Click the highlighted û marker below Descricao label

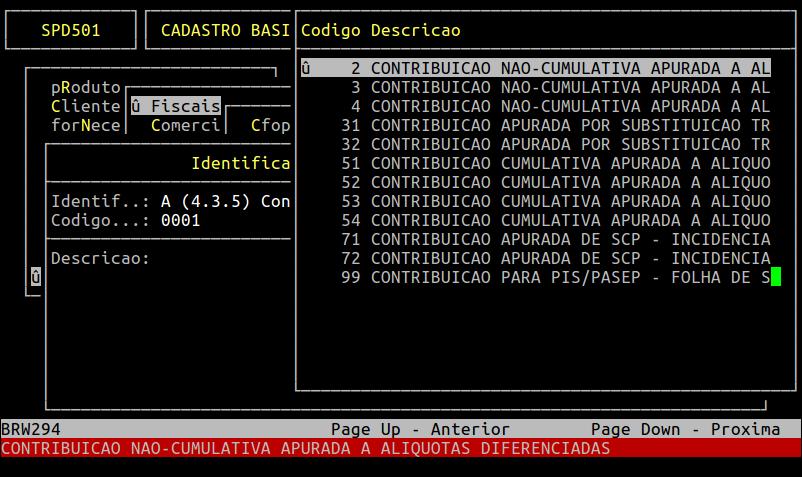coord(36,277)
